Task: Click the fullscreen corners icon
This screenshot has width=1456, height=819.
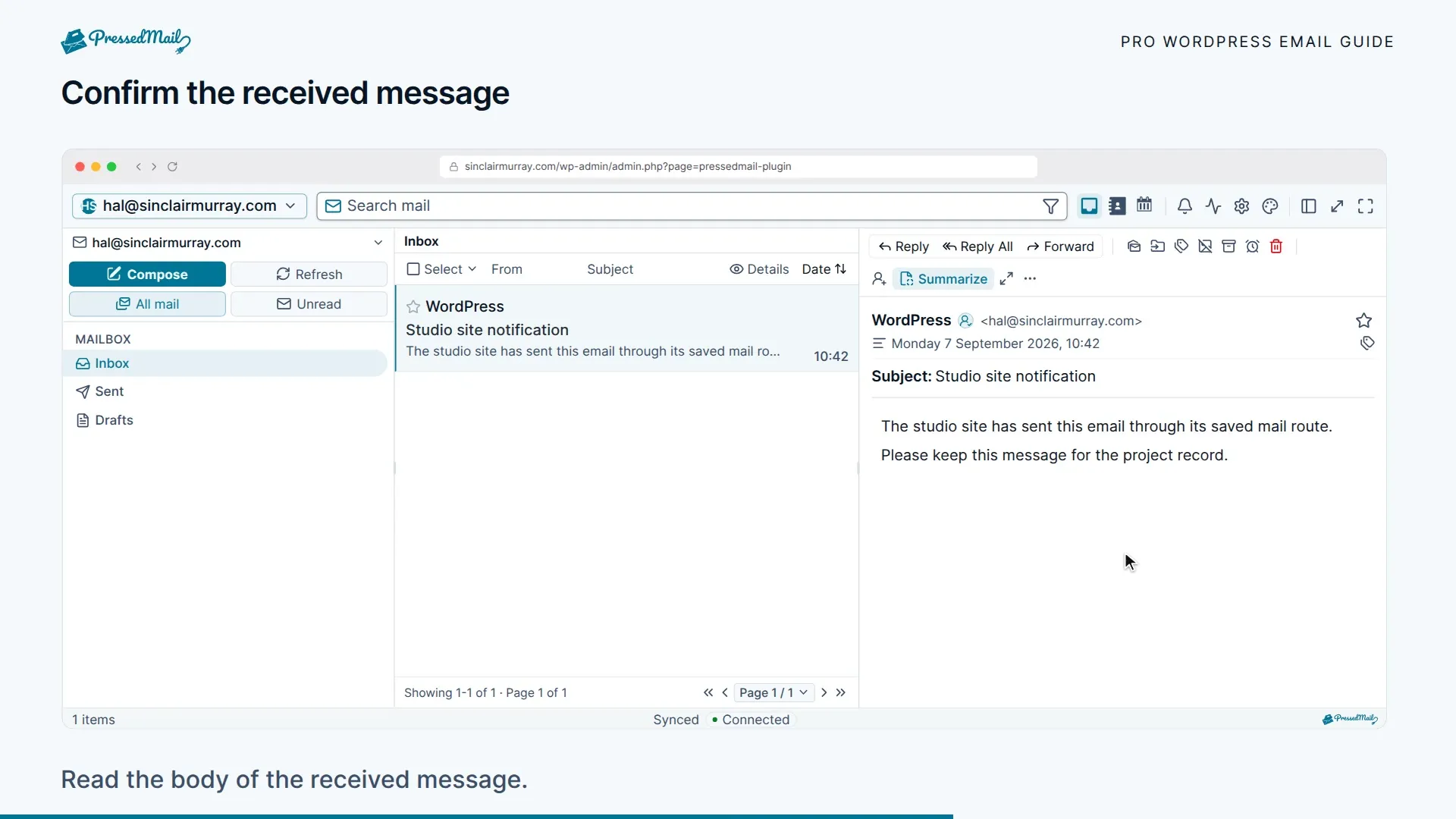Action: click(x=1366, y=206)
